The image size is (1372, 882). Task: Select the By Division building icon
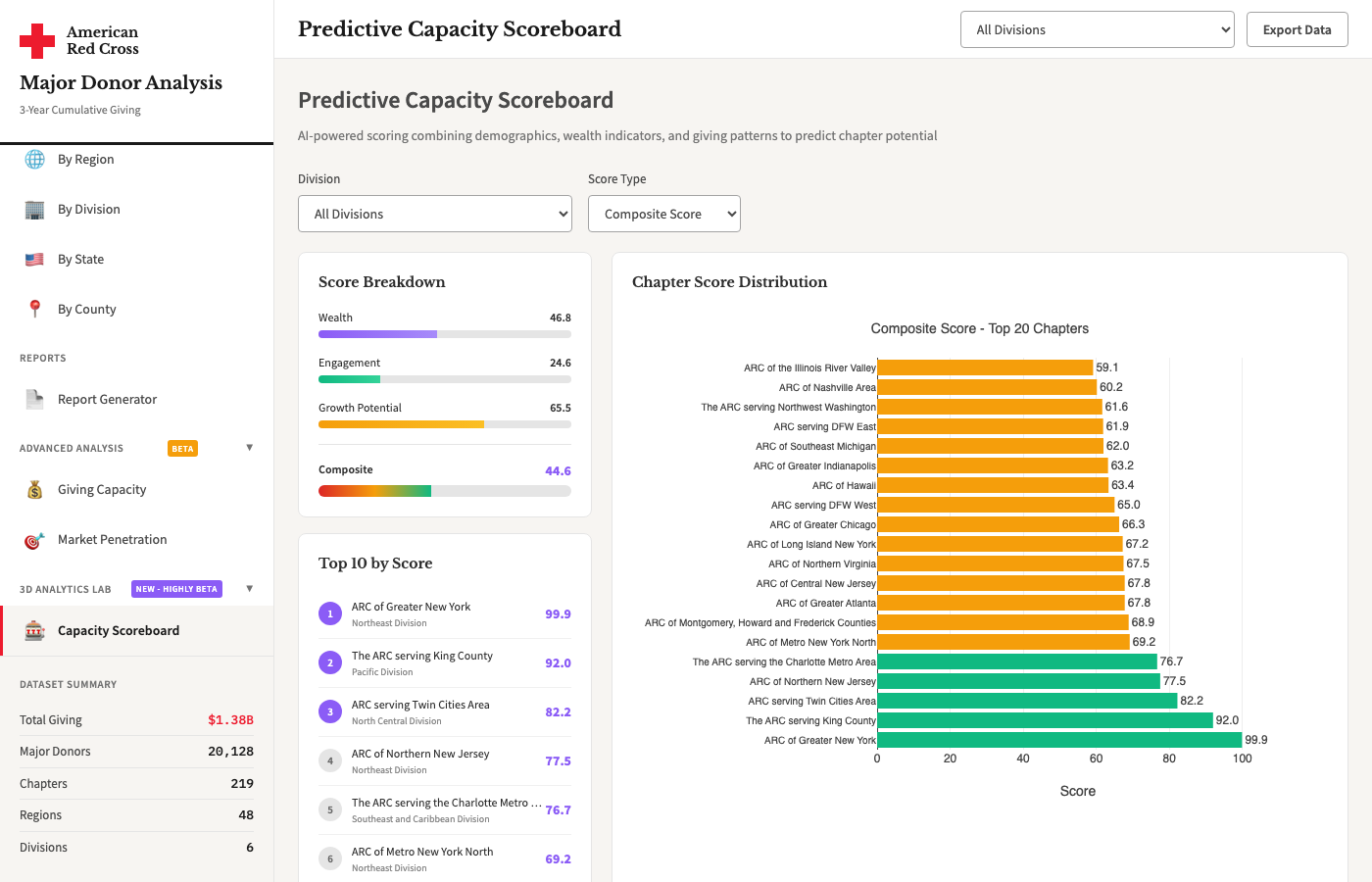coord(35,209)
